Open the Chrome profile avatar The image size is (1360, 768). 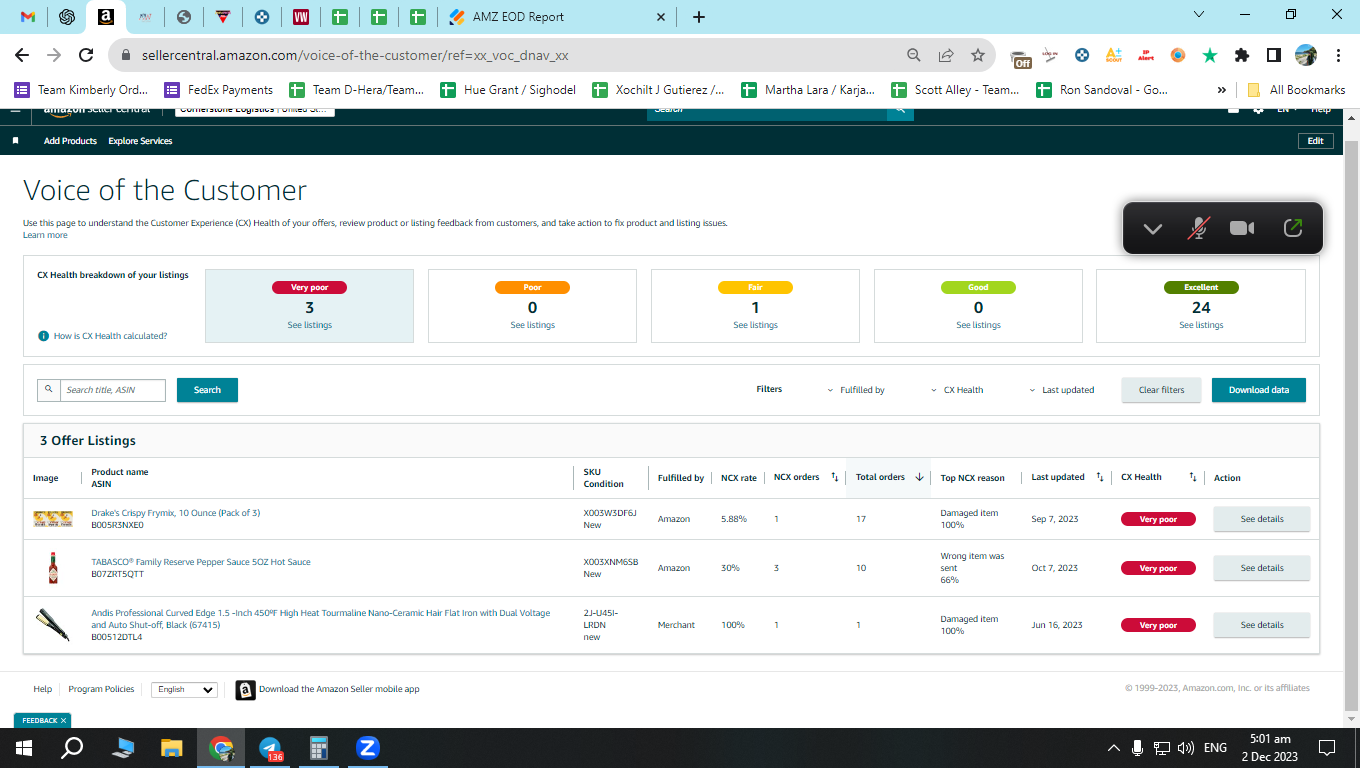(x=1306, y=55)
